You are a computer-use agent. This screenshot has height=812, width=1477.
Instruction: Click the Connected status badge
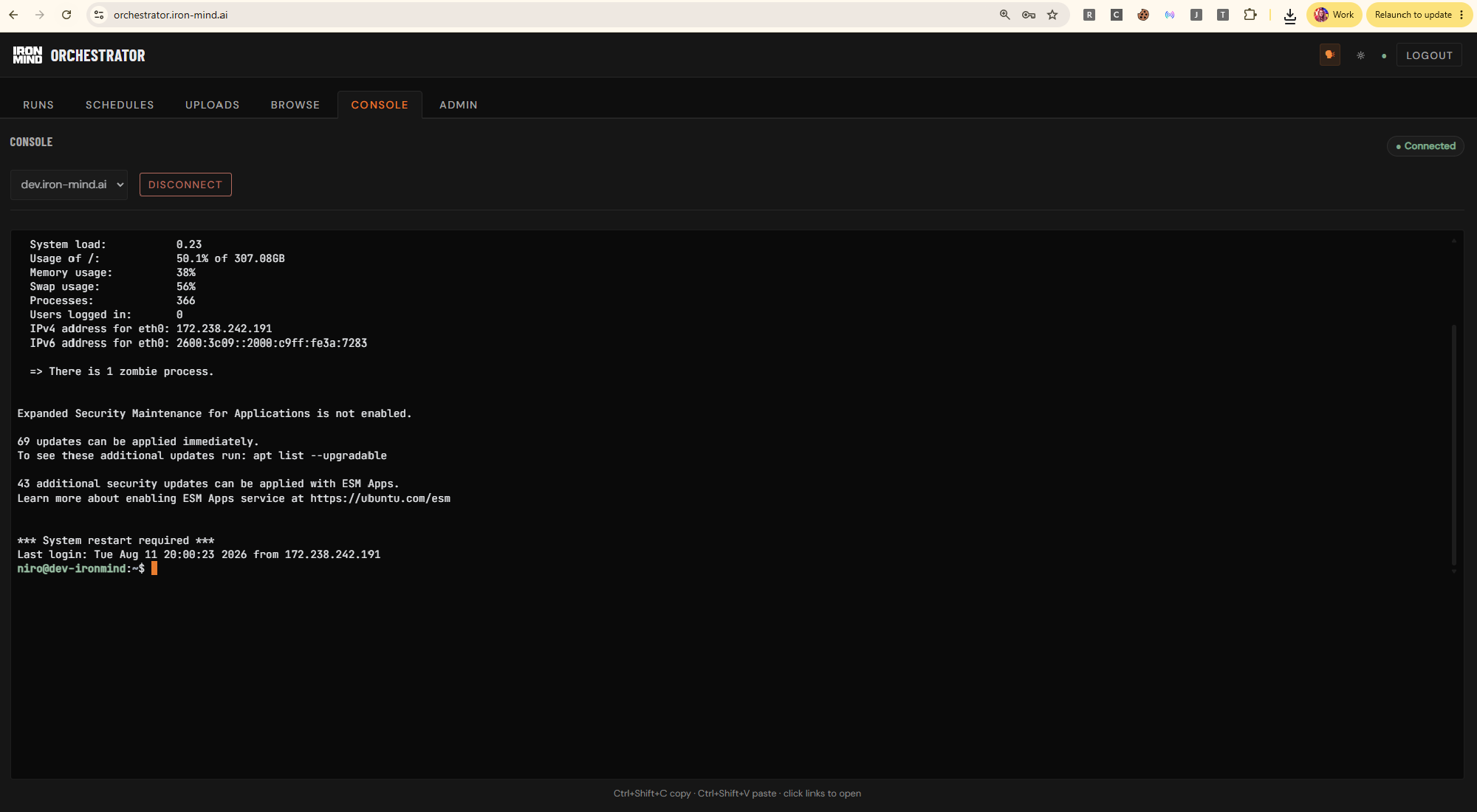click(x=1425, y=146)
